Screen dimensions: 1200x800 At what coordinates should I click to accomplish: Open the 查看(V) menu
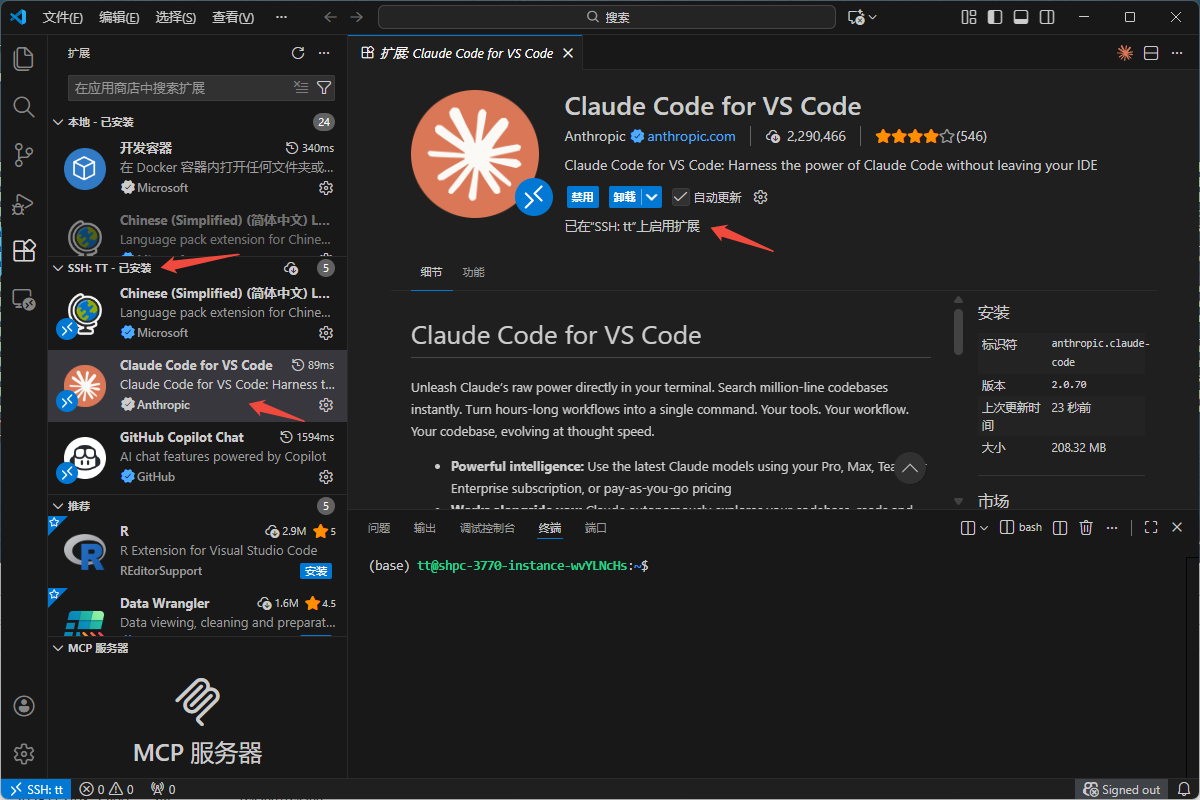point(233,18)
